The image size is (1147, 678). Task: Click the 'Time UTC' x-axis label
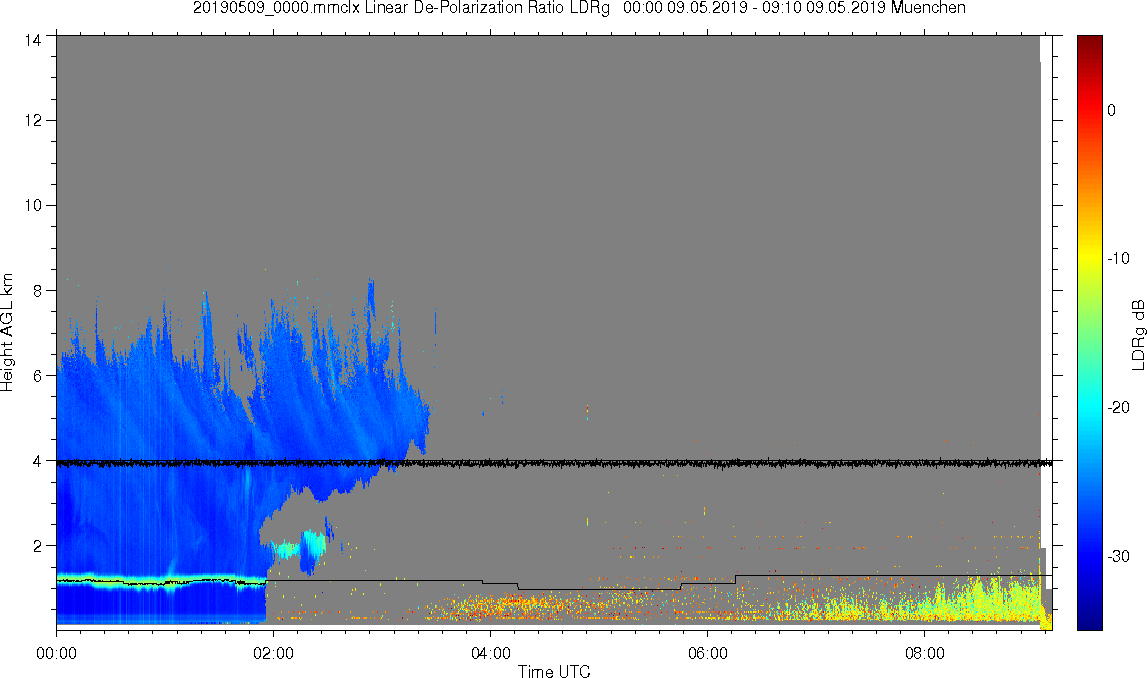[554, 670]
